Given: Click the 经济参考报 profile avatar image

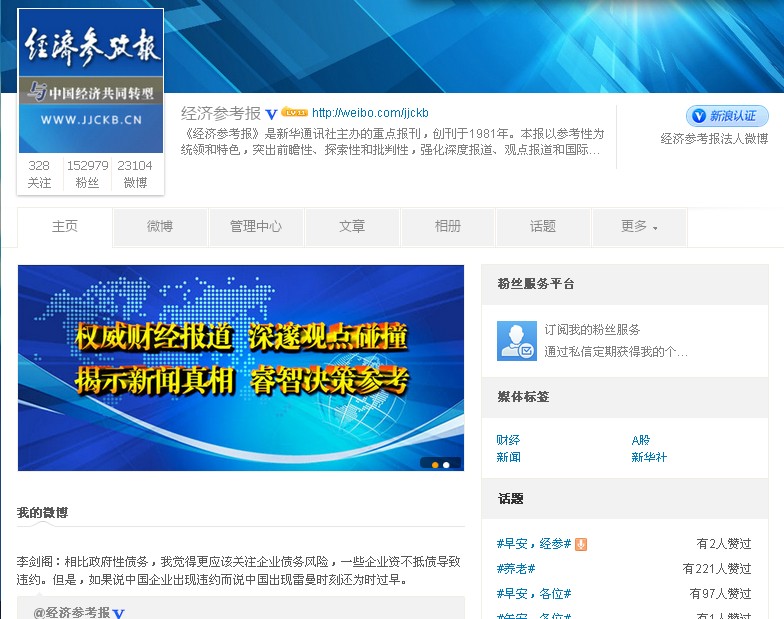Looking at the screenshot, I should pyautogui.click(x=90, y=81).
